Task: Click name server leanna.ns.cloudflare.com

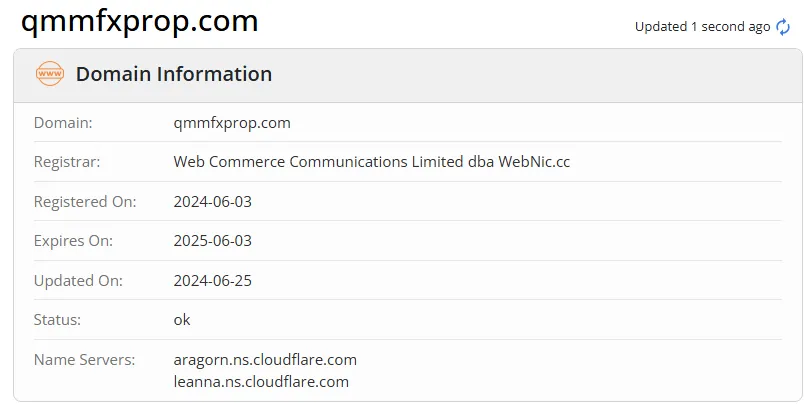Action: [261, 381]
